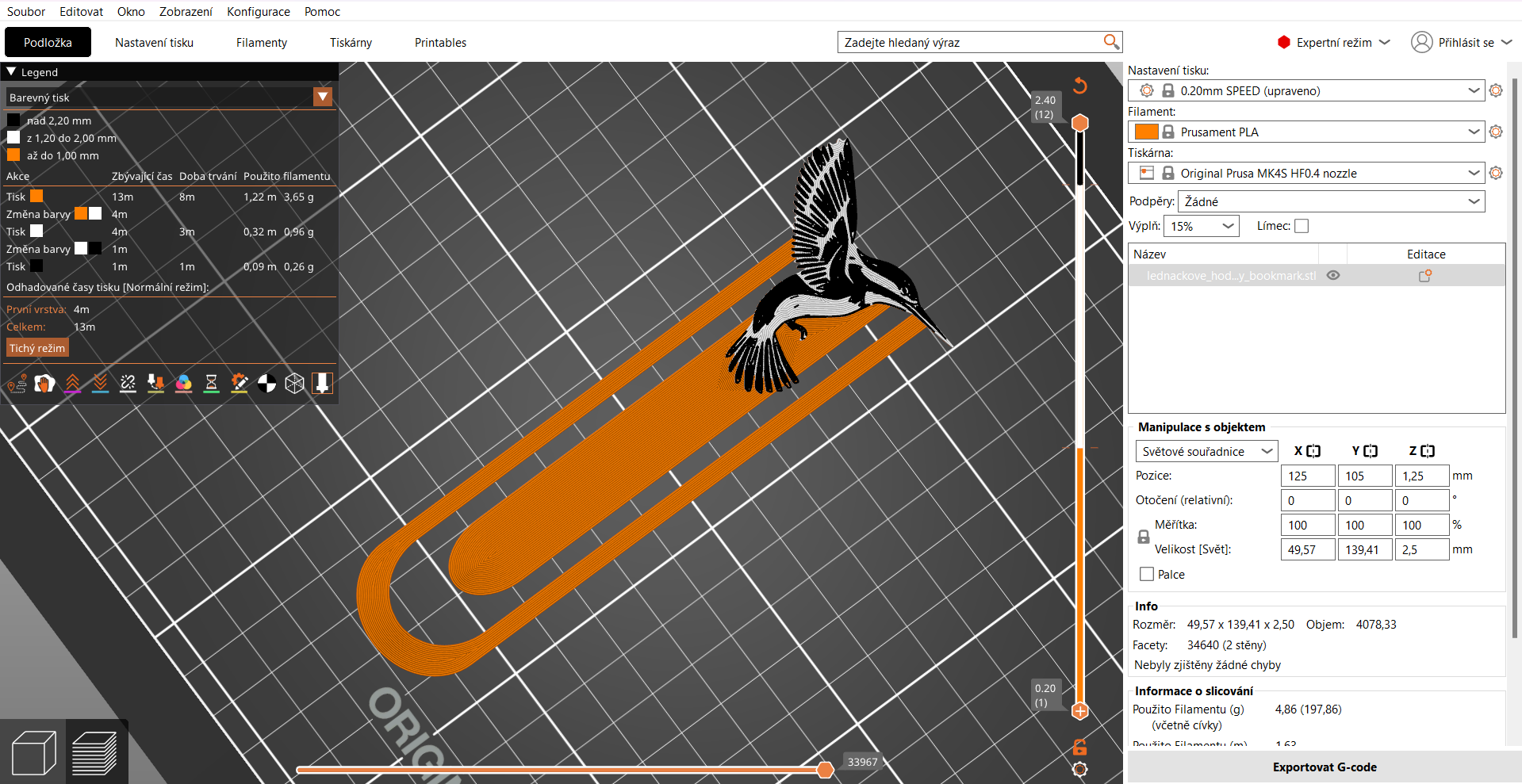This screenshot has height=784, width=1522.
Task: Open the Barevný tisk view type dropdown
Action: [323, 97]
